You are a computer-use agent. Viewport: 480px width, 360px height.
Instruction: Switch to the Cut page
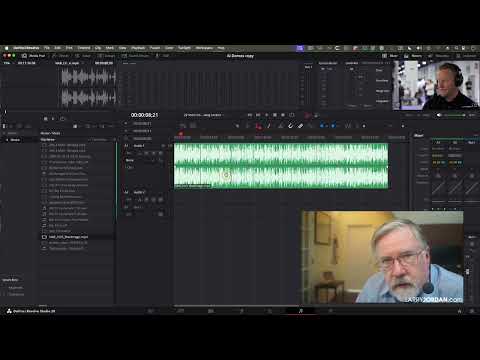[x=180, y=311]
